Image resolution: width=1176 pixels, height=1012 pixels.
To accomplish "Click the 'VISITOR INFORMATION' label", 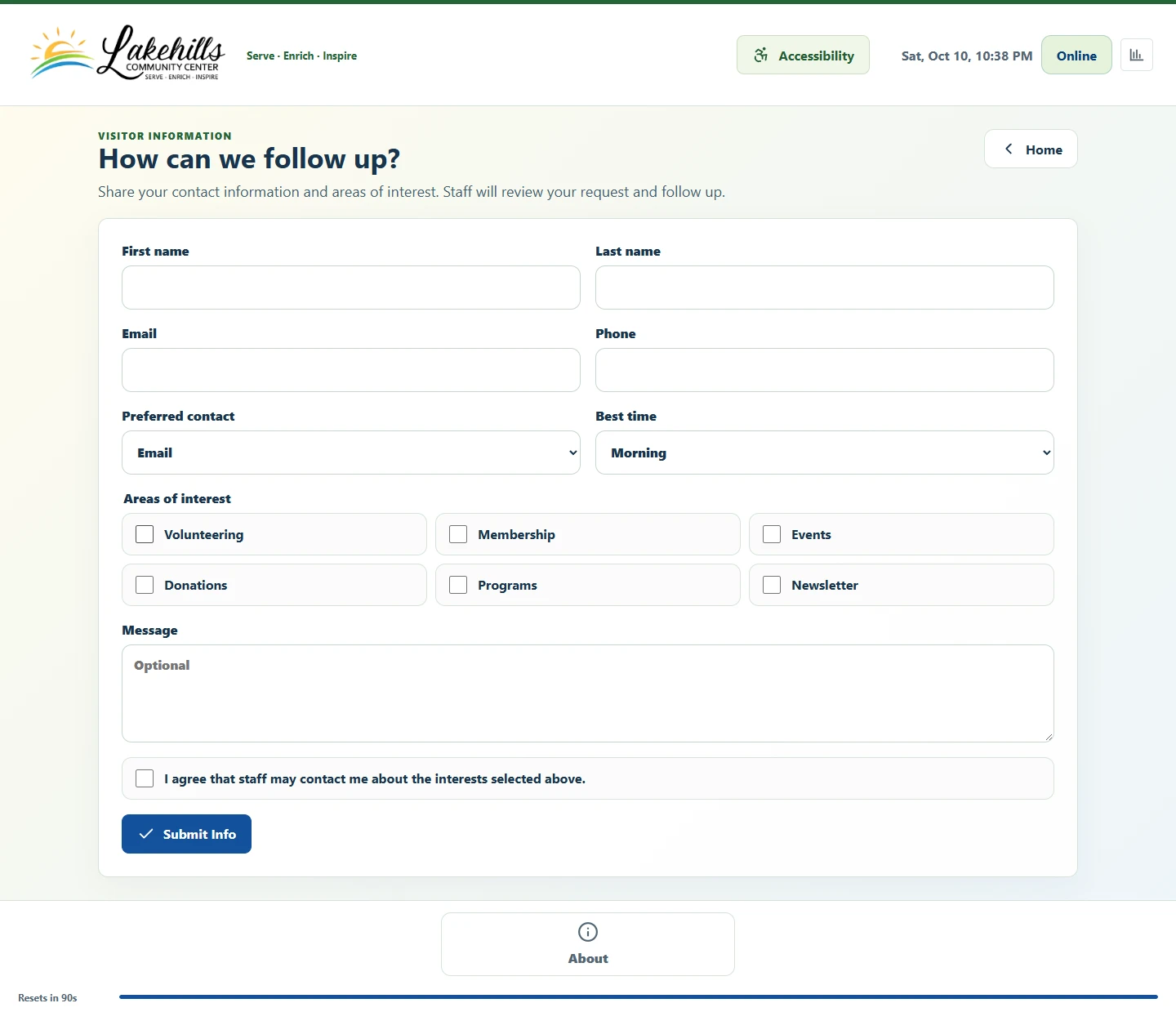I will click(x=165, y=136).
